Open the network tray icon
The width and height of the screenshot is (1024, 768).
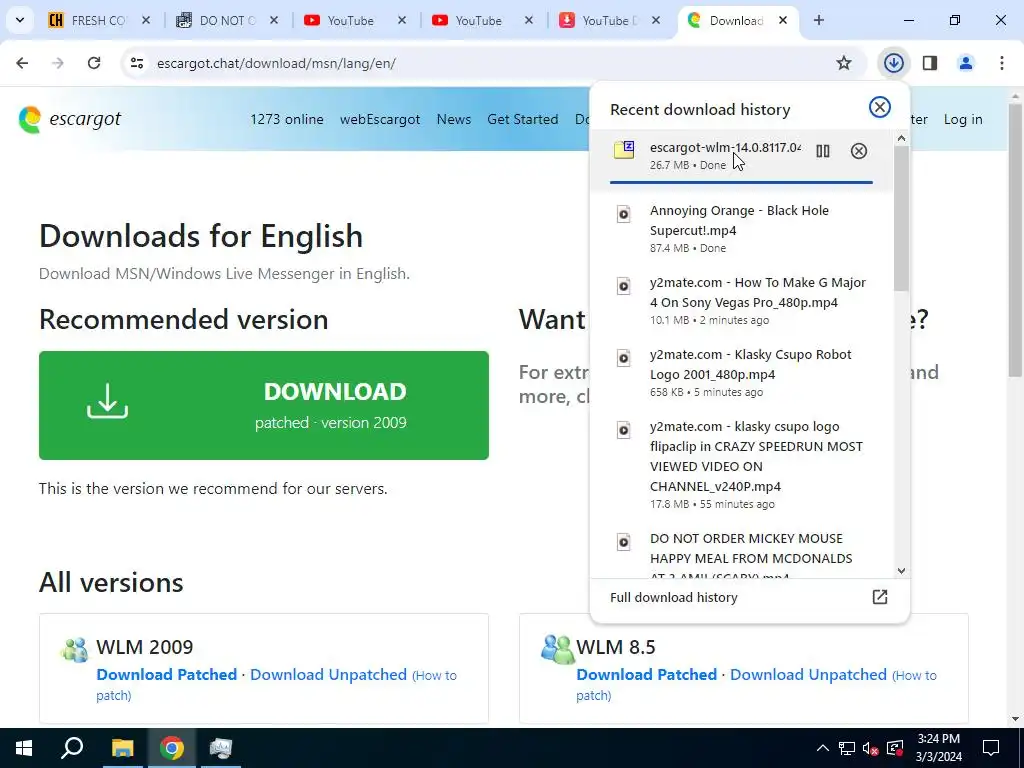click(846, 748)
